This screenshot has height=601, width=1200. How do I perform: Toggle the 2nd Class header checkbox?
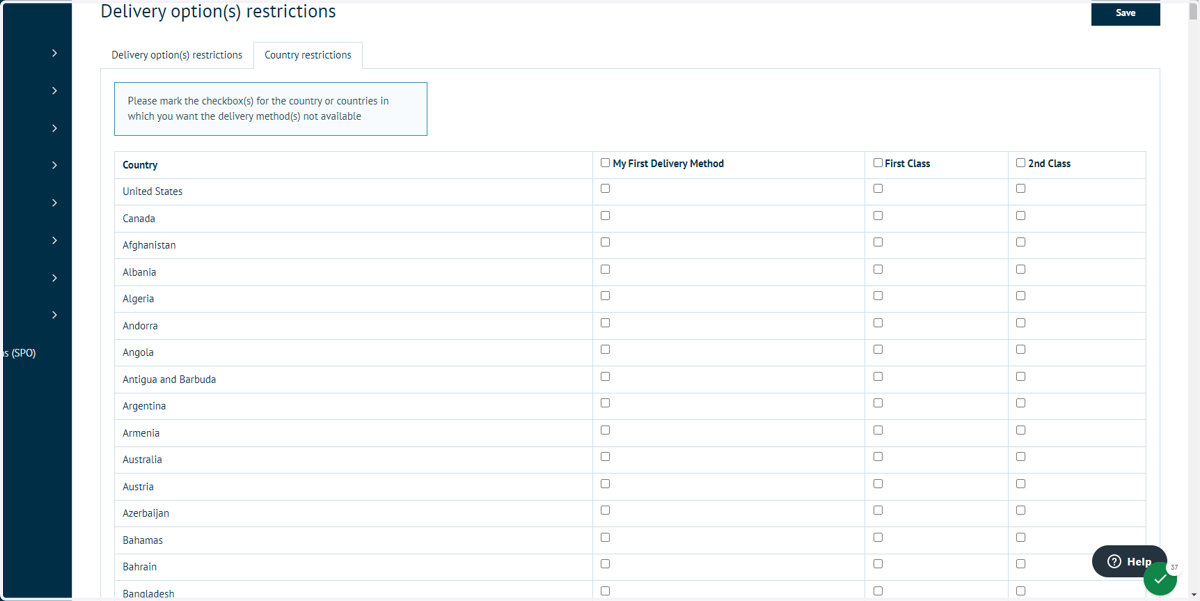(1021, 162)
